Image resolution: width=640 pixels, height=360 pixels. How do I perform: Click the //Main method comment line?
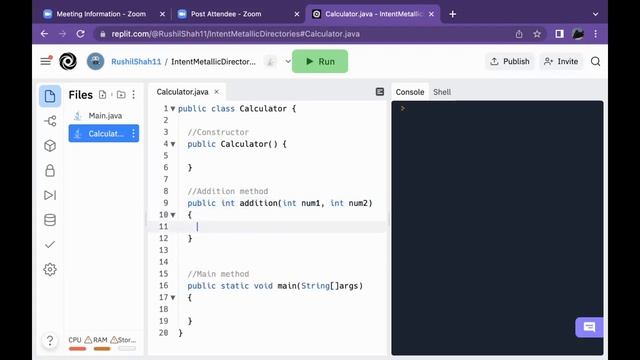click(218, 274)
